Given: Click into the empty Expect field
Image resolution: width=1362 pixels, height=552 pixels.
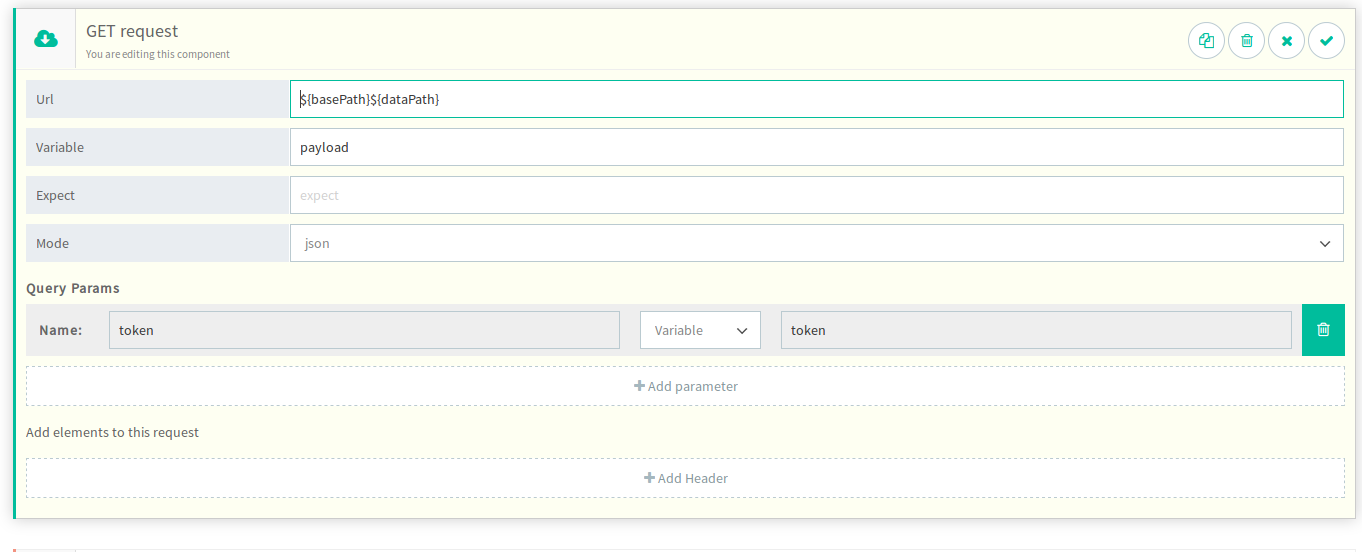Looking at the screenshot, I should coord(816,195).
